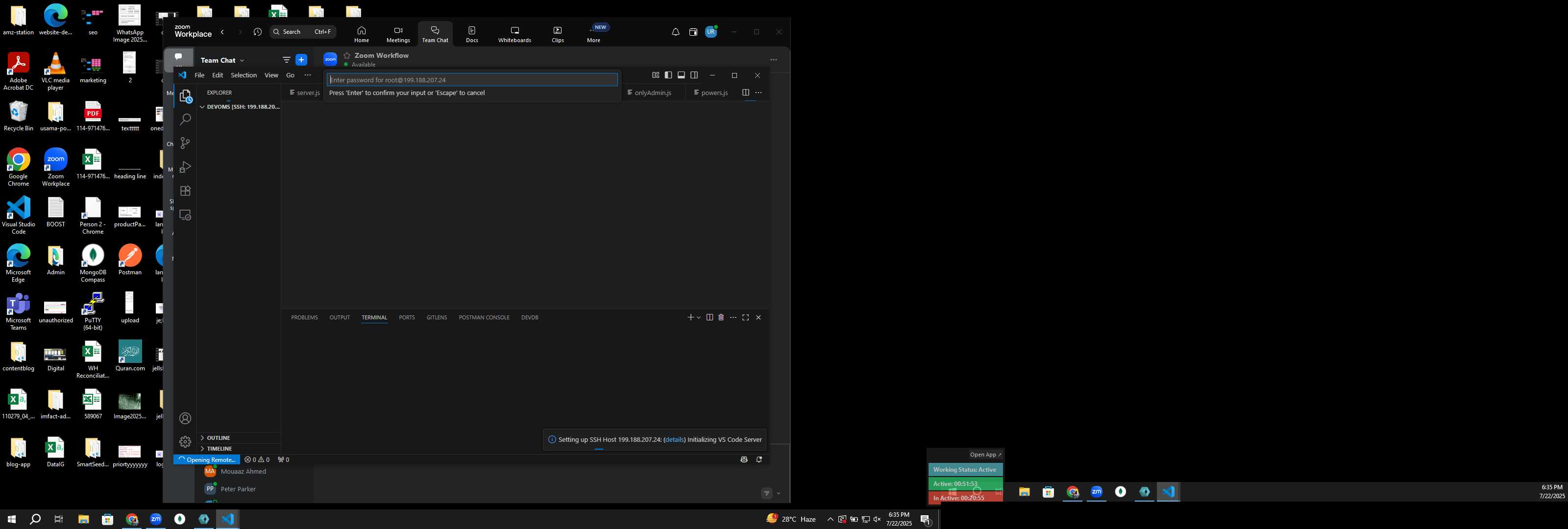Star the Zoom Workflow chat
1568x529 pixels.
pos(347,55)
